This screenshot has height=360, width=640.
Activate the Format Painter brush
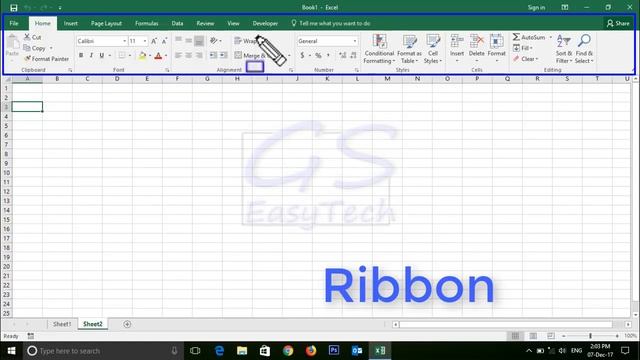(27, 59)
